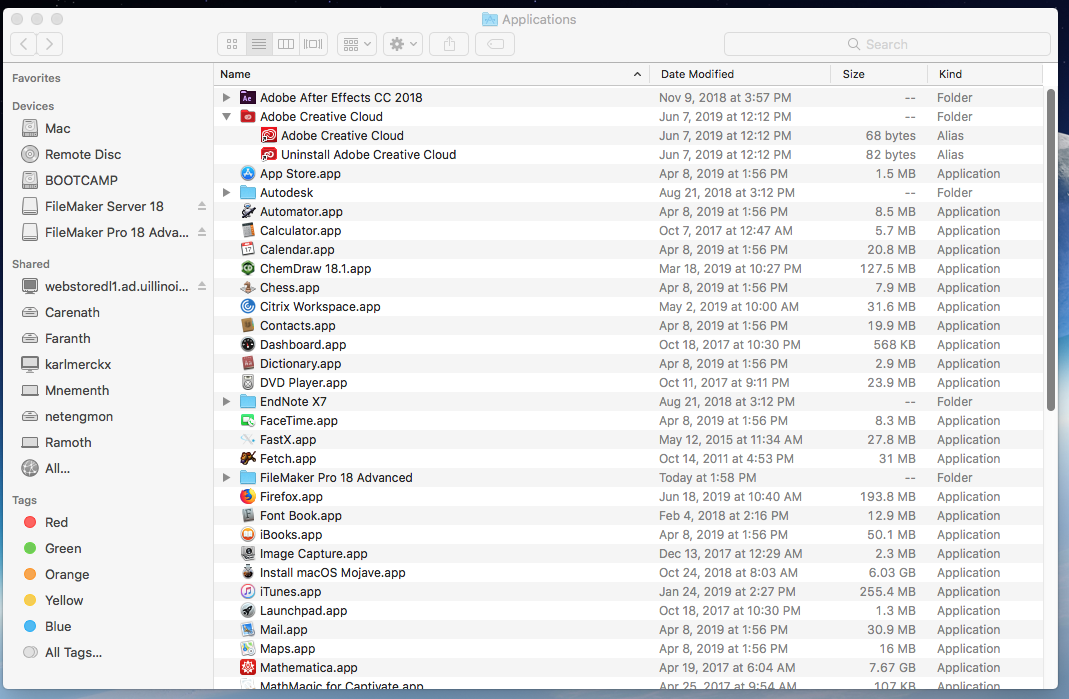This screenshot has height=699, width=1069.
Task: Go back with the left arrow button
Action: coord(24,44)
